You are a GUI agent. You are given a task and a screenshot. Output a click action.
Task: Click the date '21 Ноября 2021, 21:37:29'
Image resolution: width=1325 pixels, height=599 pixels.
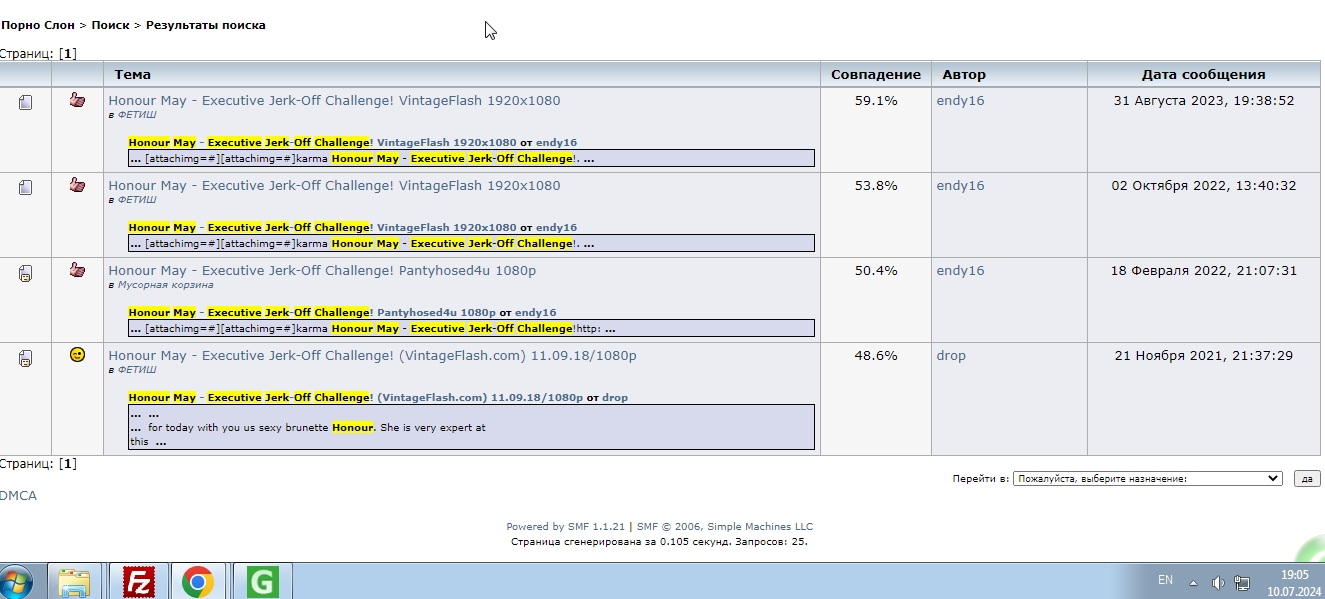[x=1204, y=356]
